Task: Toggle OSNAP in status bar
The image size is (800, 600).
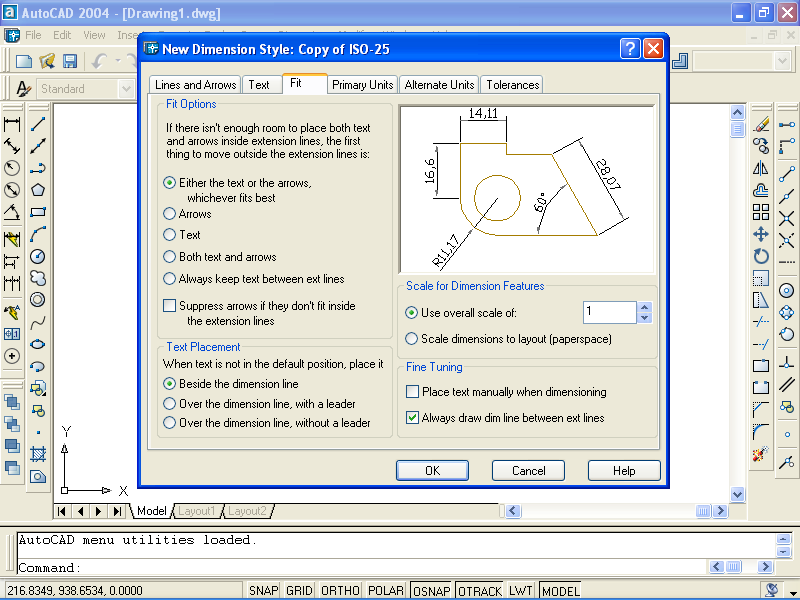Action: (431, 590)
